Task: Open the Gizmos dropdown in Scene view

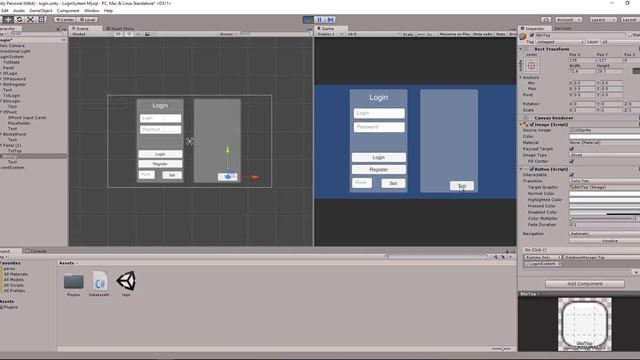Action: tap(228, 34)
